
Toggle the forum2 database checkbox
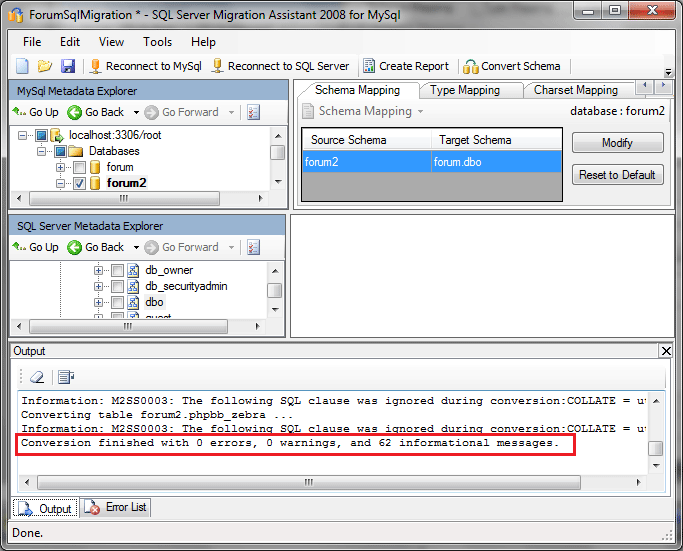click(x=80, y=183)
